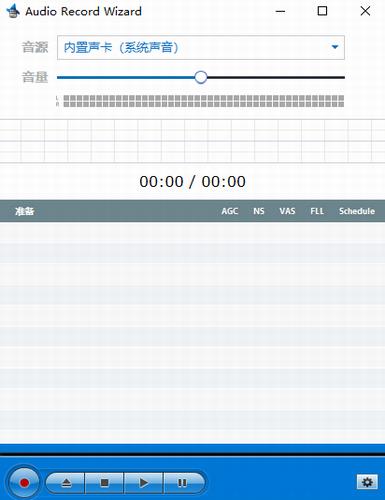
Task: Toggle the Schedule option
Action: [x=357, y=211]
